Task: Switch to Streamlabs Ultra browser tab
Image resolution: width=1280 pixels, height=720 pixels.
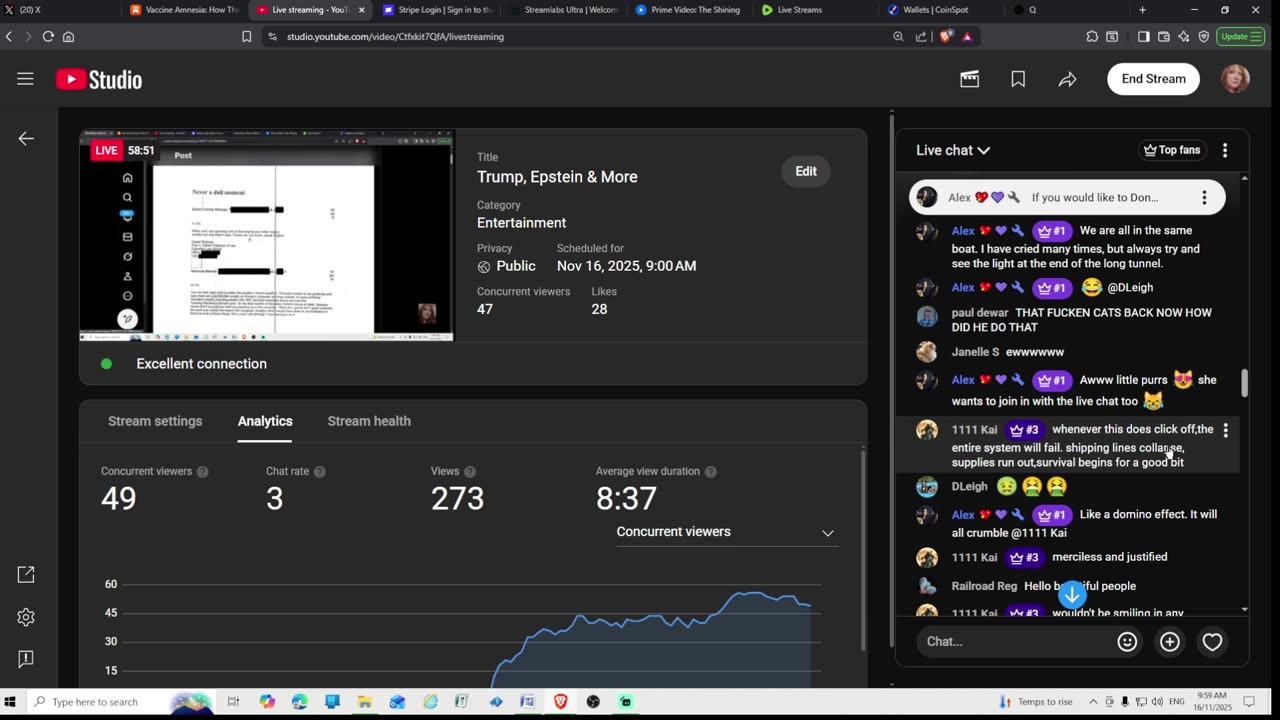Action: click(x=563, y=10)
